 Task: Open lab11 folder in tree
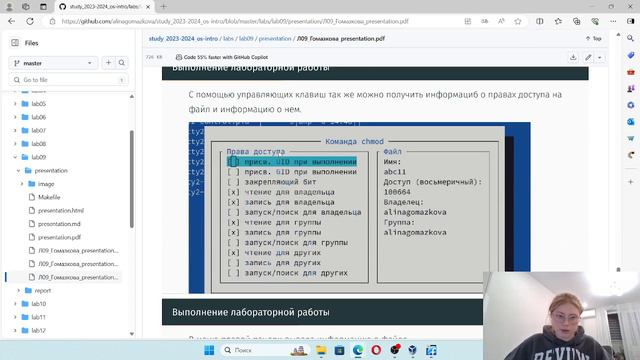38,317
